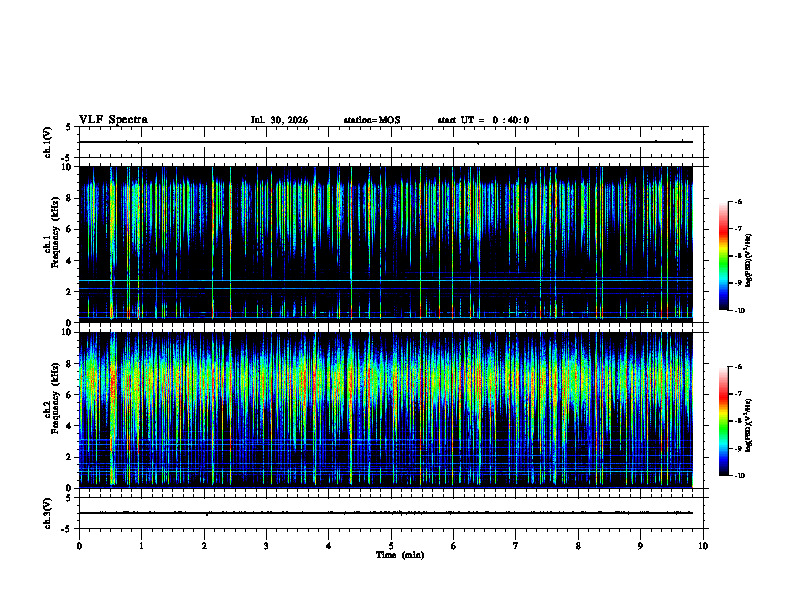Screen dimensions: 792x612
Task: Click the "5" tick on ch.1(V) axis
Action: (x=69, y=127)
